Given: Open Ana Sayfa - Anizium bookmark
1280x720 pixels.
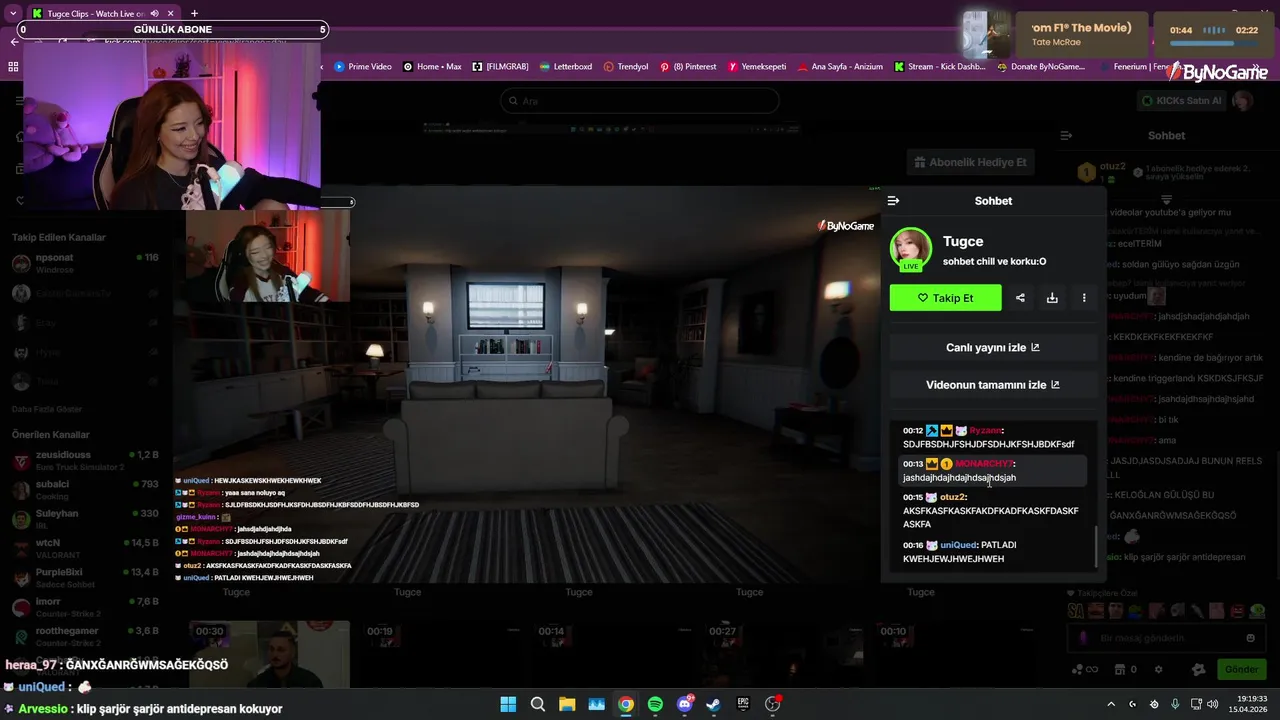Looking at the screenshot, I should pos(839,67).
